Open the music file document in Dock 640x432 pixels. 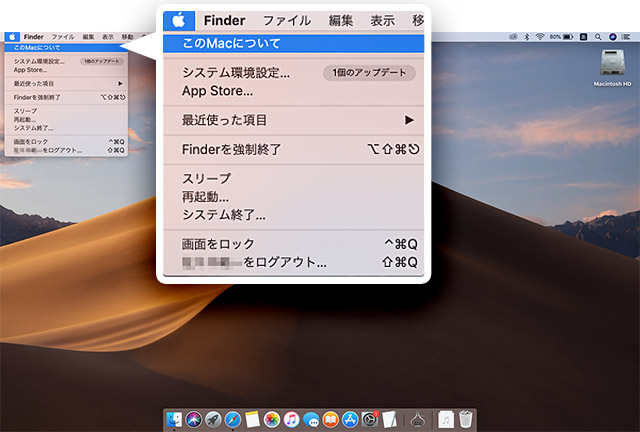[x=446, y=419]
